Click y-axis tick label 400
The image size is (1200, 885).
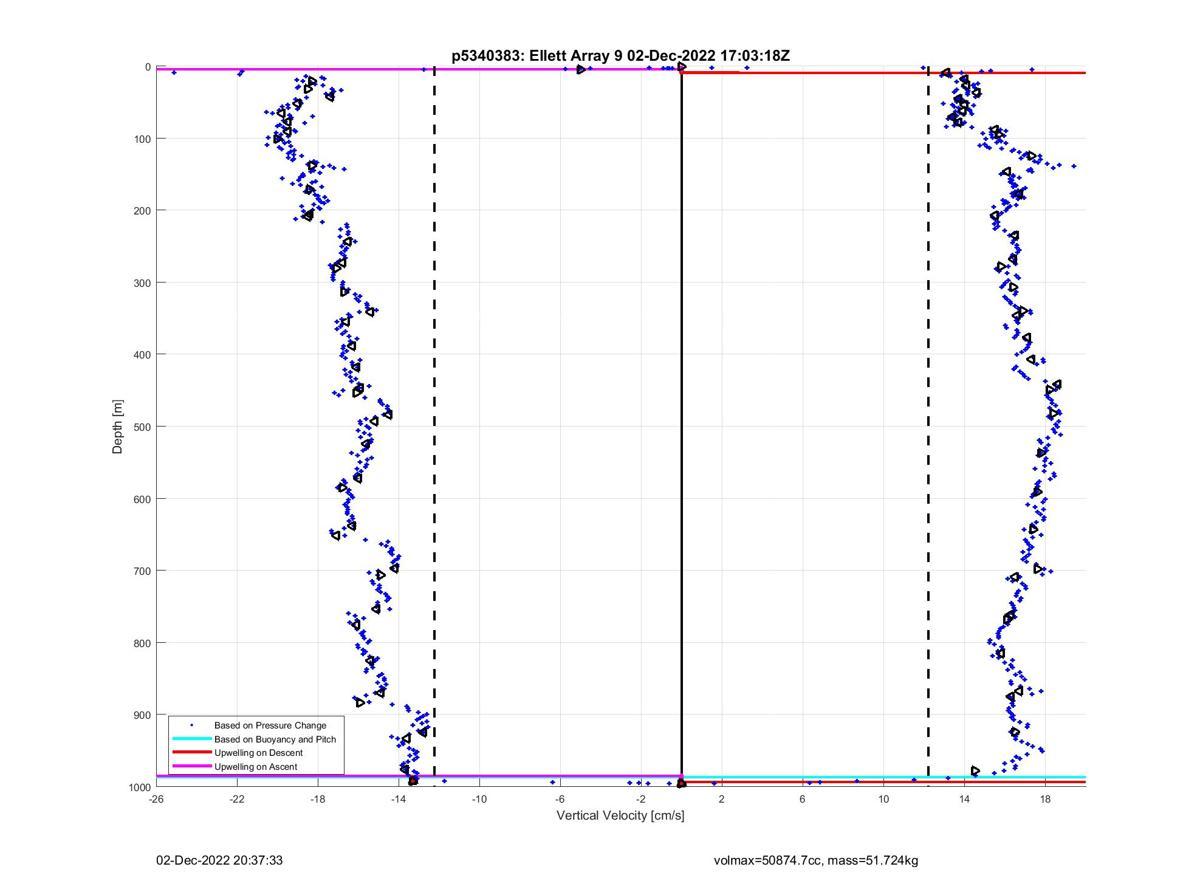click(x=142, y=355)
